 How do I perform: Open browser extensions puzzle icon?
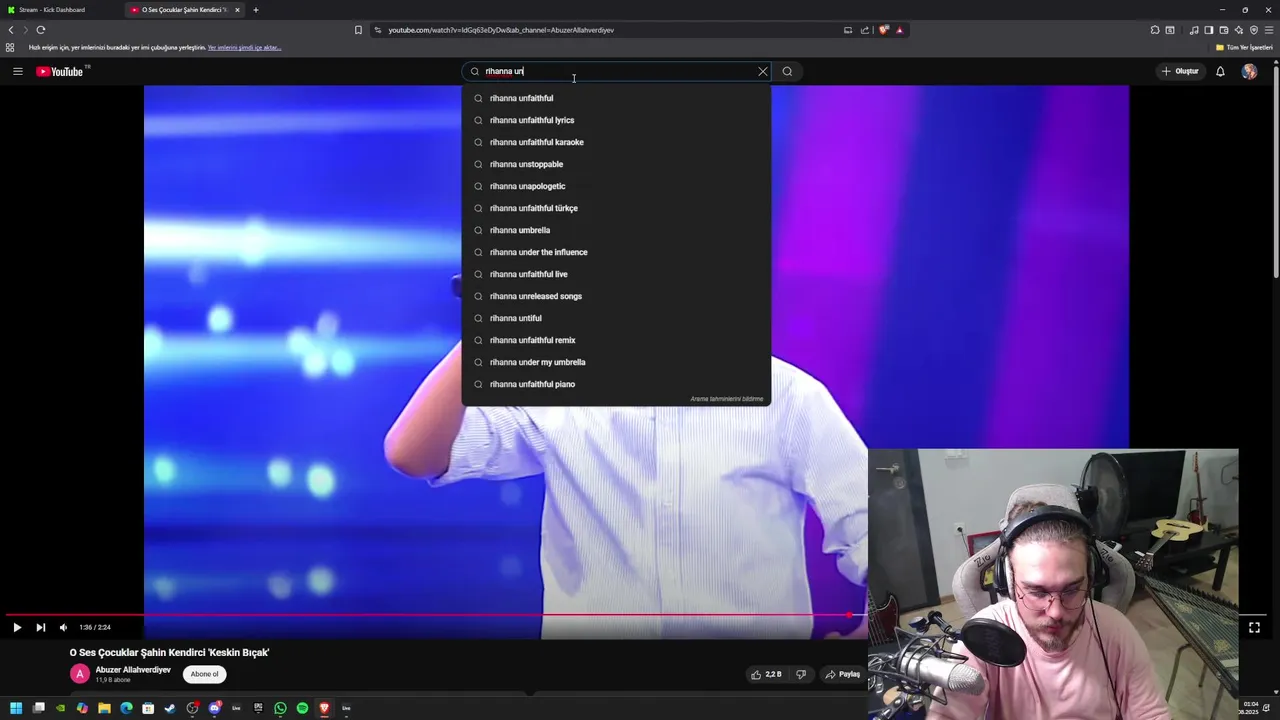tap(1155, 30)
